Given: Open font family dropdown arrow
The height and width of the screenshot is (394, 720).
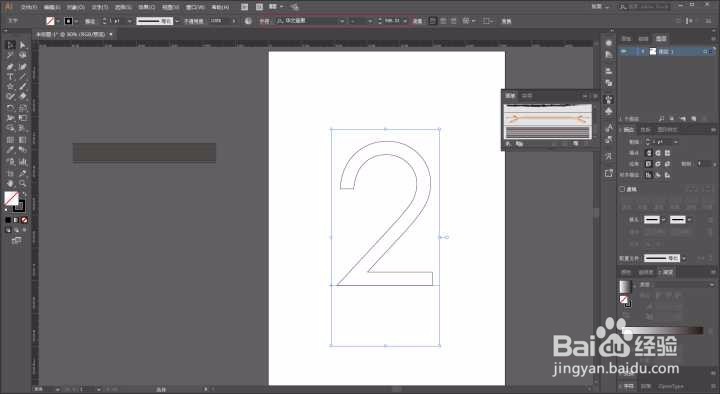Looking at the screenshot, I should pos(342,21).
